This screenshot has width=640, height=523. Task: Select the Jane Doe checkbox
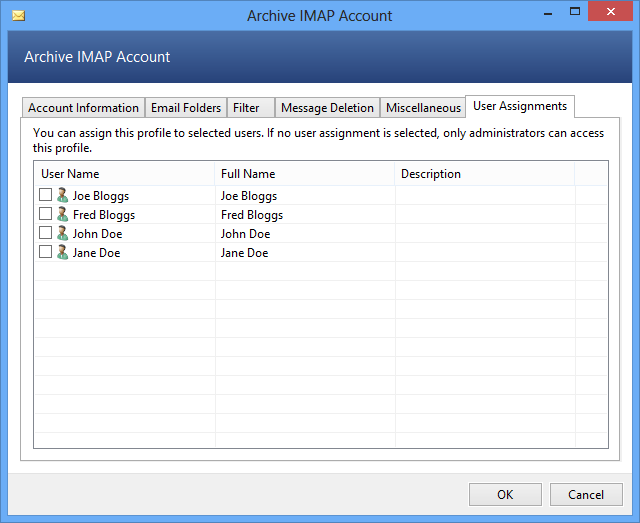45,252
